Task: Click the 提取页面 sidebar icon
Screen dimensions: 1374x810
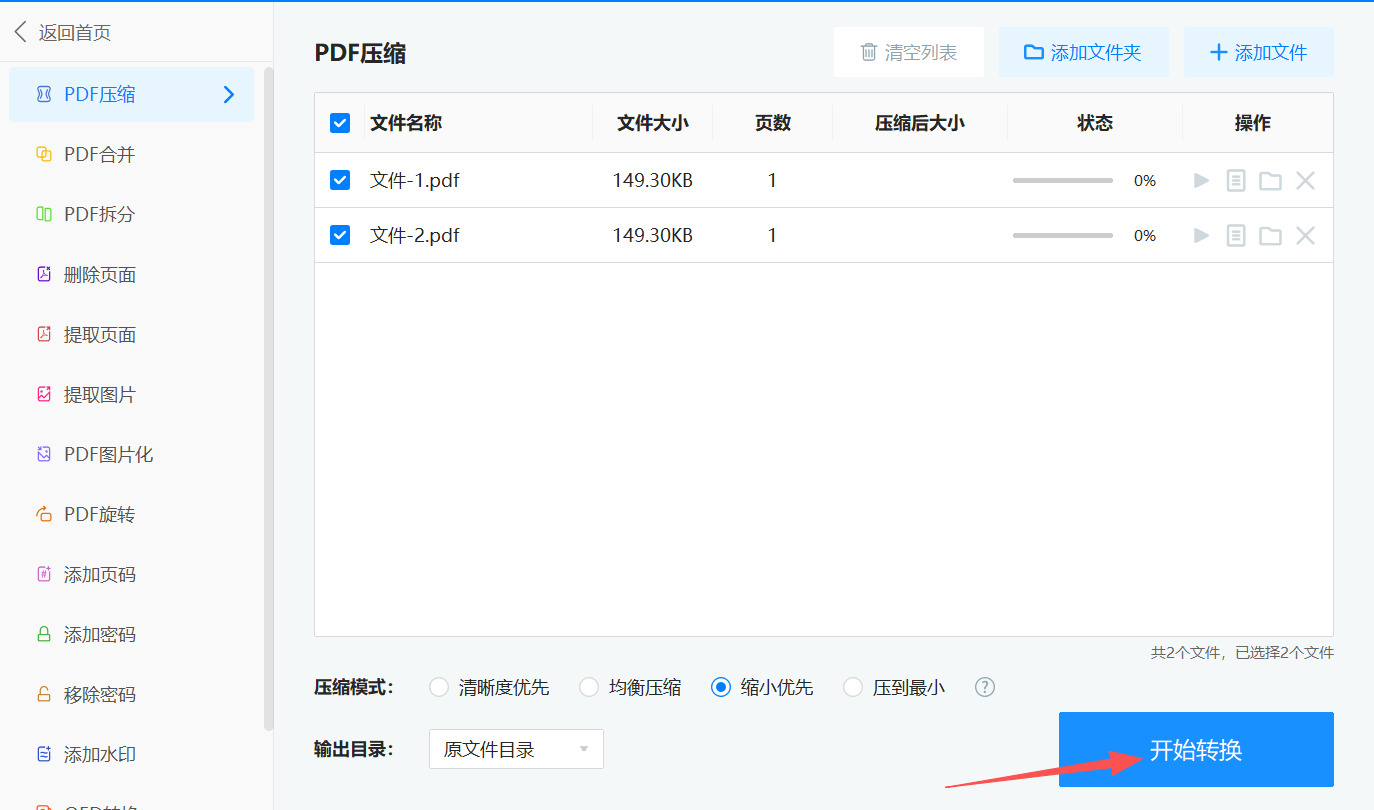Action: (x=43, y=334)
